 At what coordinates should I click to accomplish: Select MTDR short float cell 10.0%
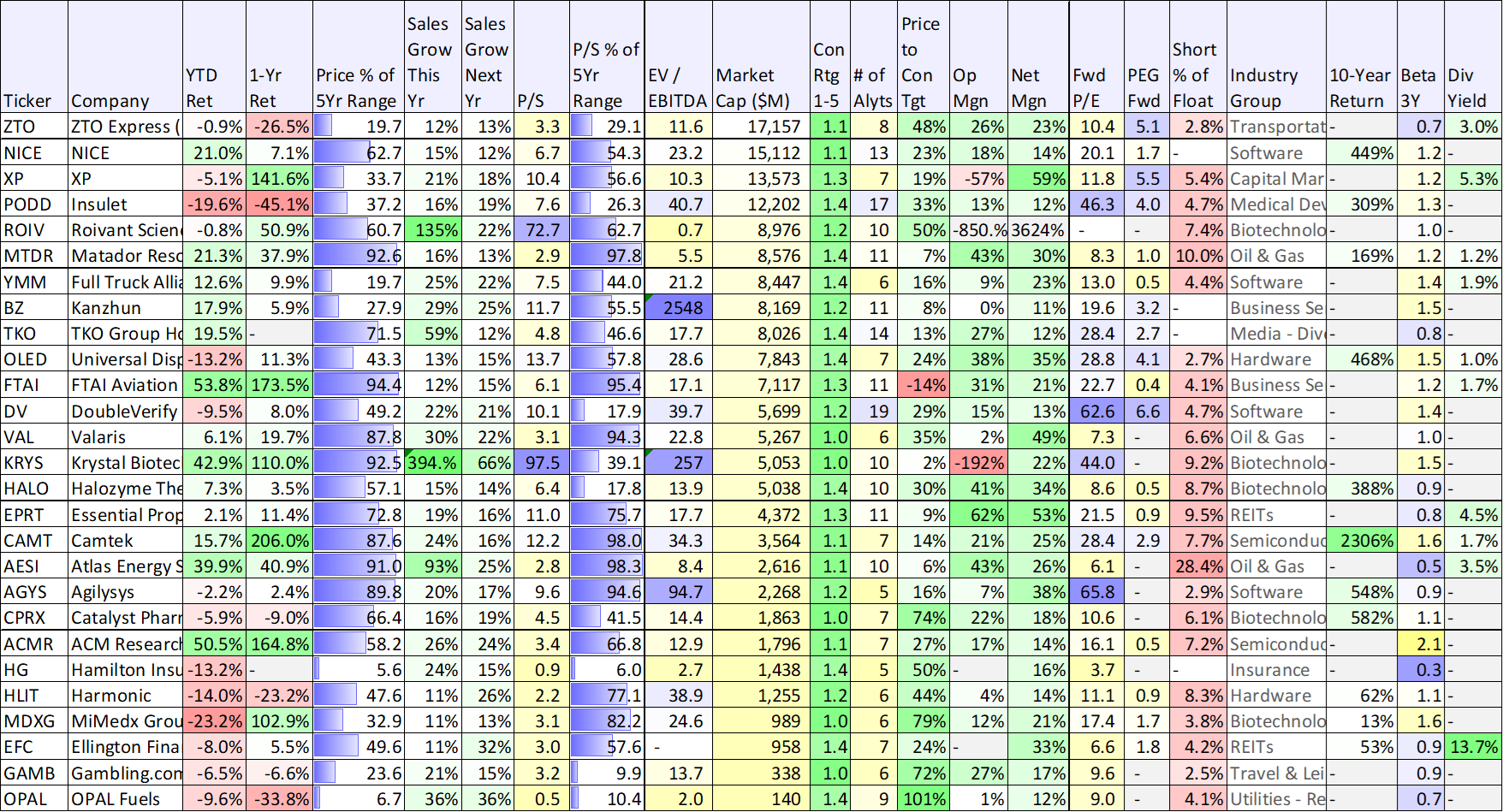coord(1198,256)
